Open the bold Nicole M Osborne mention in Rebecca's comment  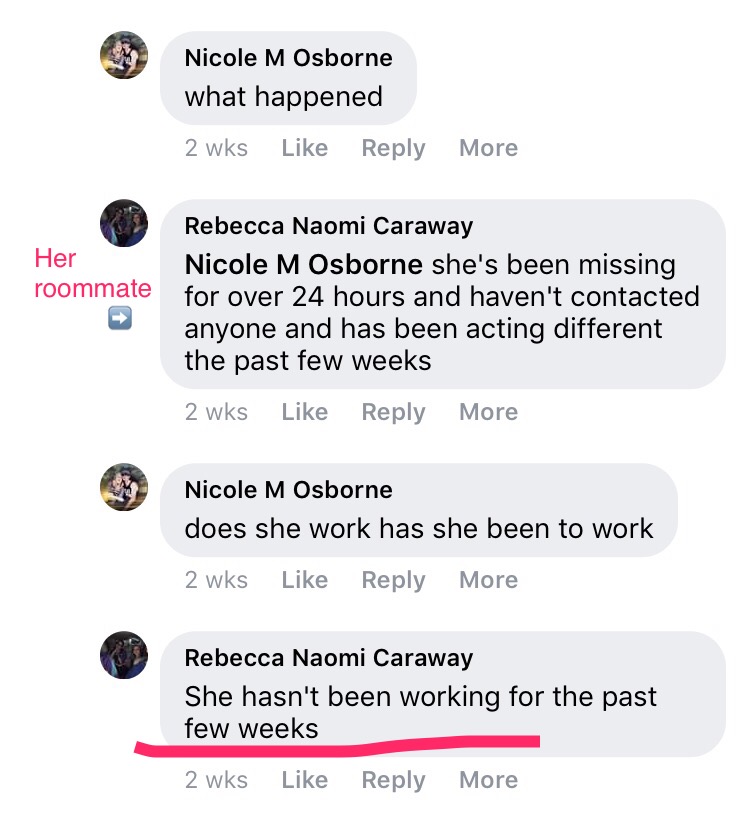[x=303, y=265]
